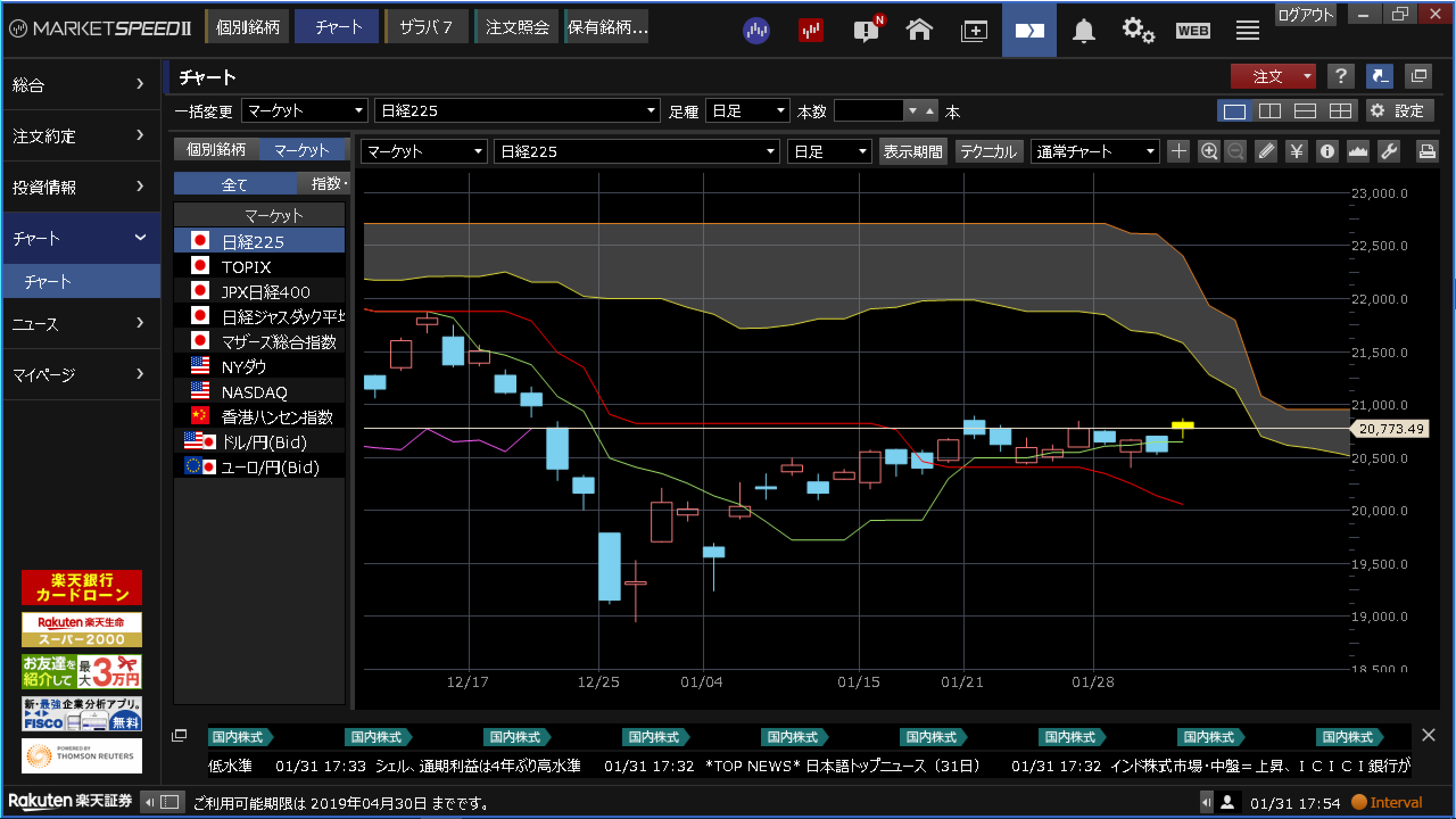
Task: Click the 設定 settings button
Action: [1400, 110]
